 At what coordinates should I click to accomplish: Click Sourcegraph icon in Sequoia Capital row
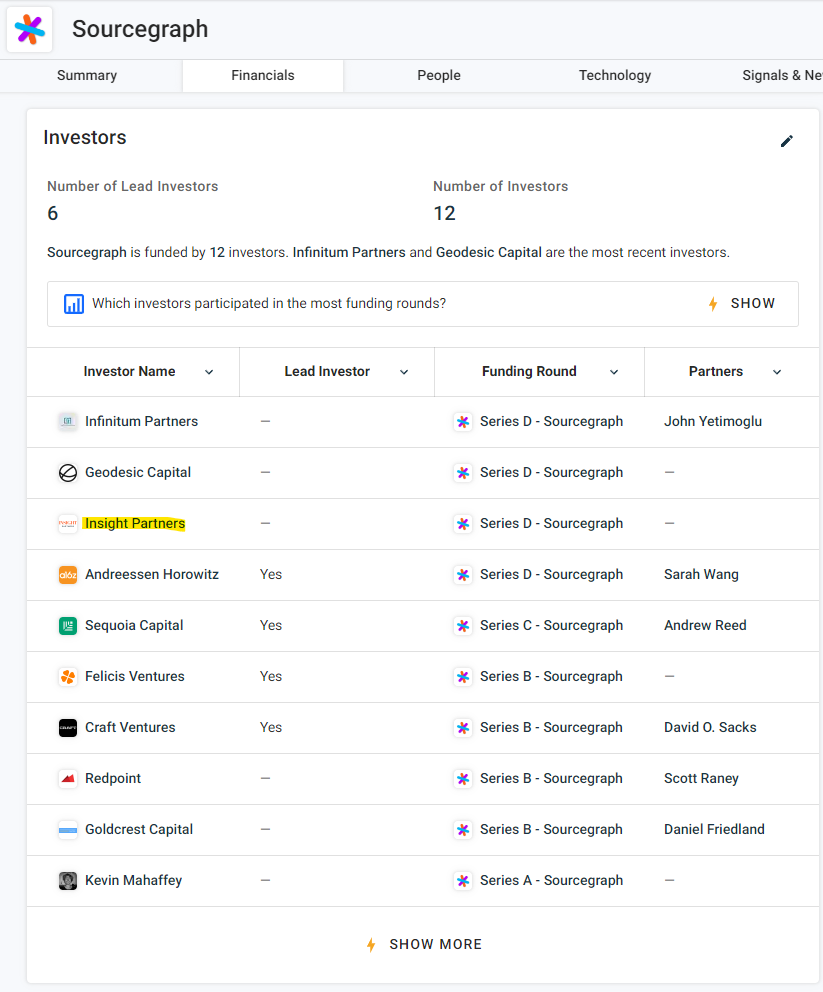(x=463, y=626)
